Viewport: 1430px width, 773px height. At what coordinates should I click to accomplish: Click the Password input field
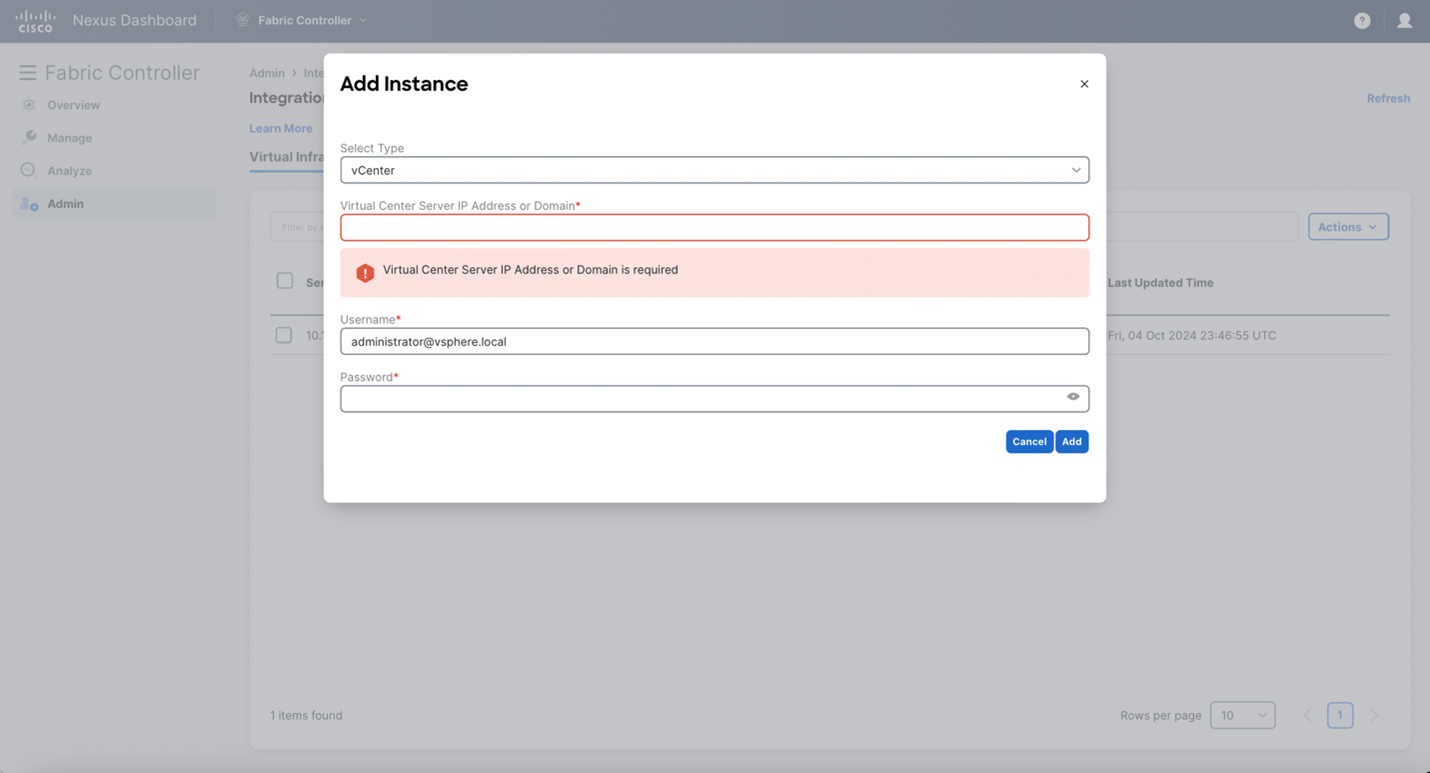tap(714, 398)
